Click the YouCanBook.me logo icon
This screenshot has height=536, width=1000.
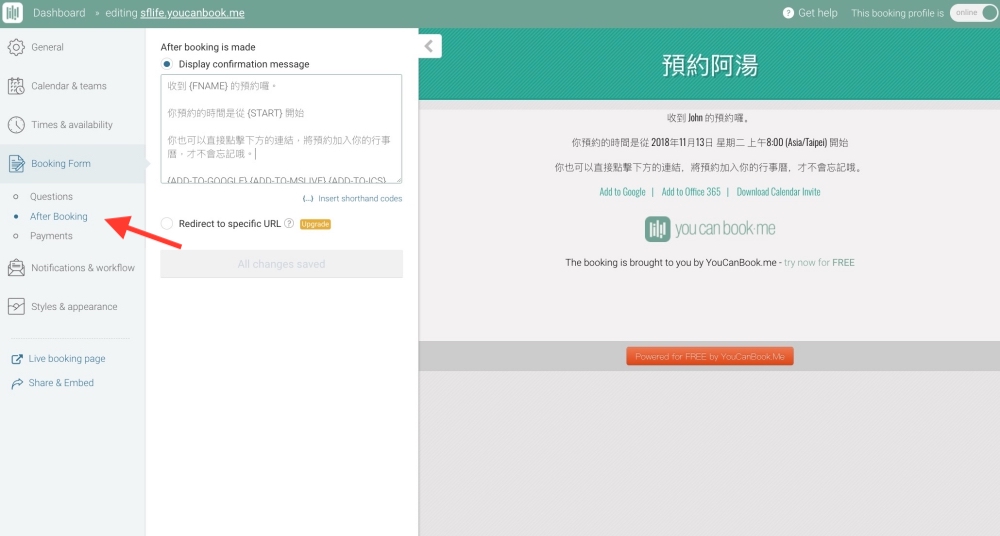pos(13,13)
